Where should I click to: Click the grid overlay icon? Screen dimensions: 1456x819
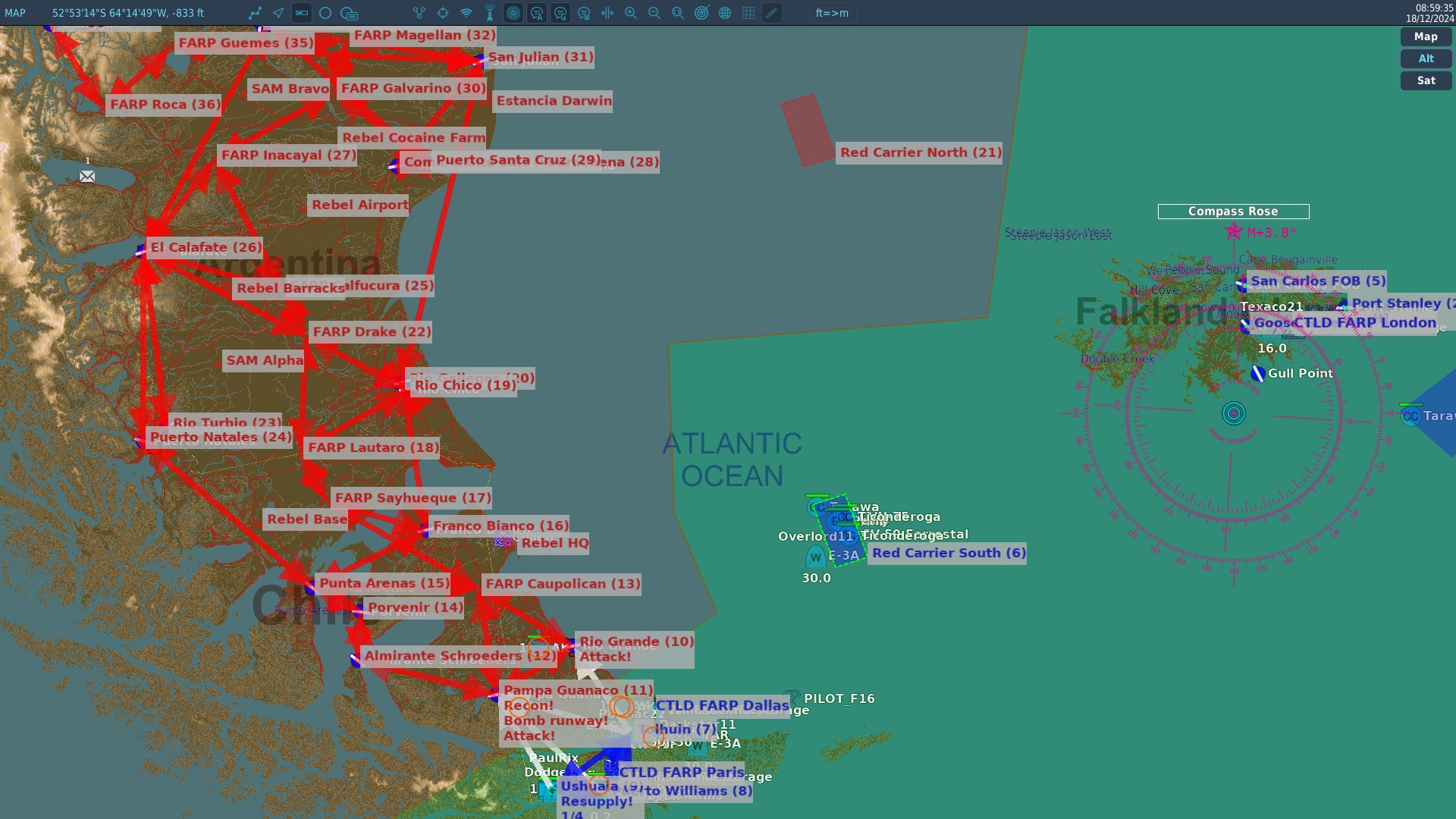click(748, 13)
